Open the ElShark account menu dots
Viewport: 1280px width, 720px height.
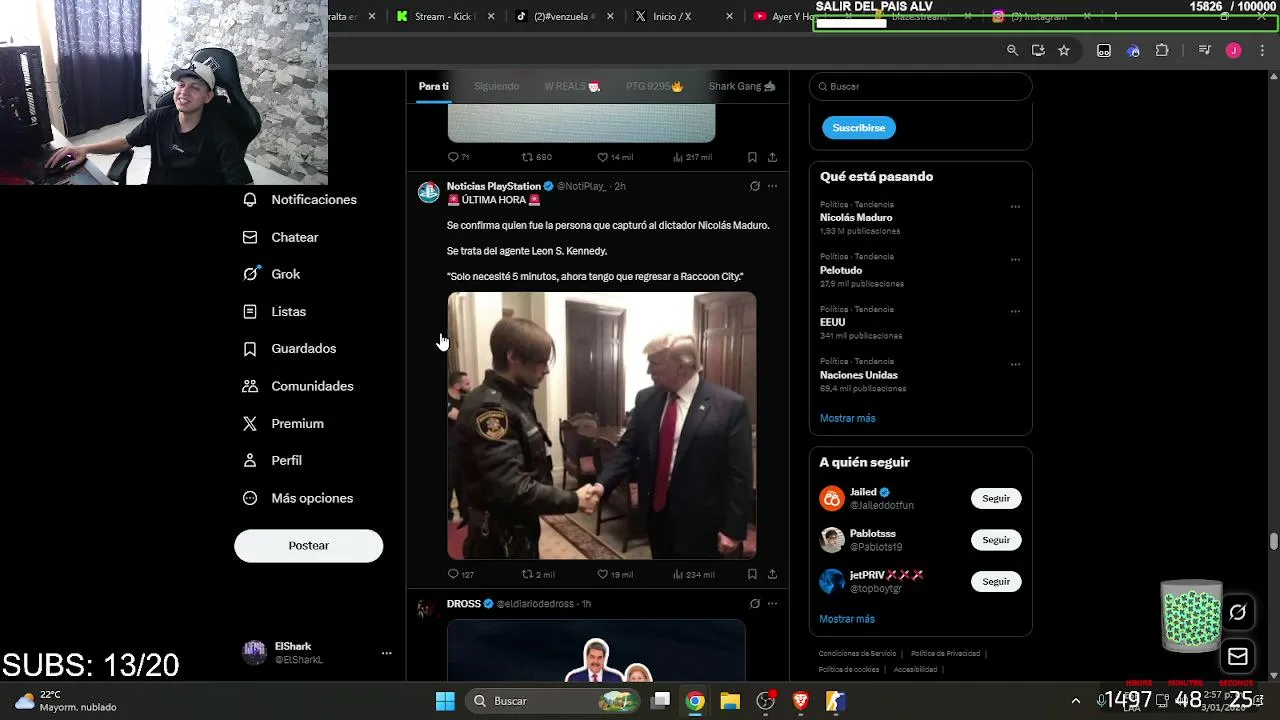[386, 653]
